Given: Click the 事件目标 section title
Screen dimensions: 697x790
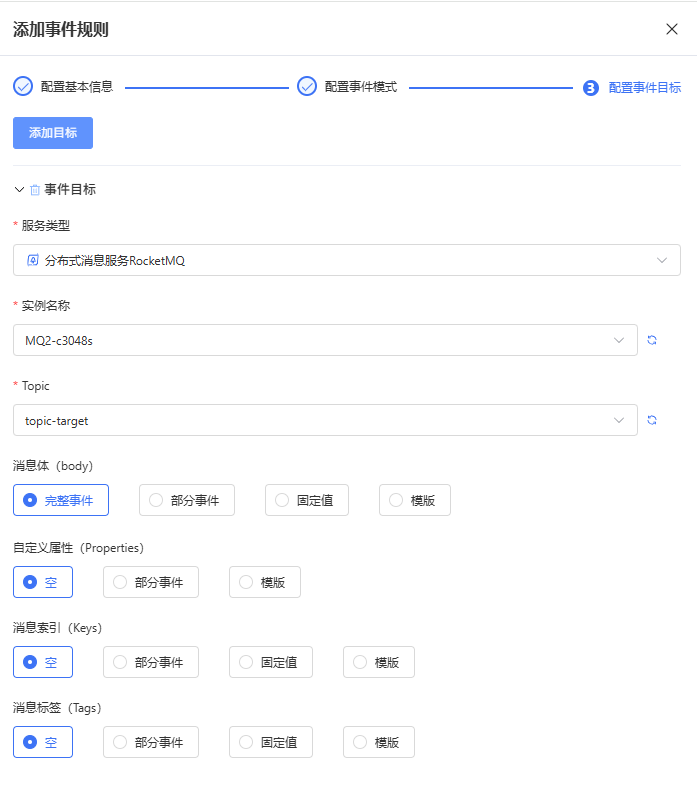Looking at the screenshot, I should [x=70, y=189].
